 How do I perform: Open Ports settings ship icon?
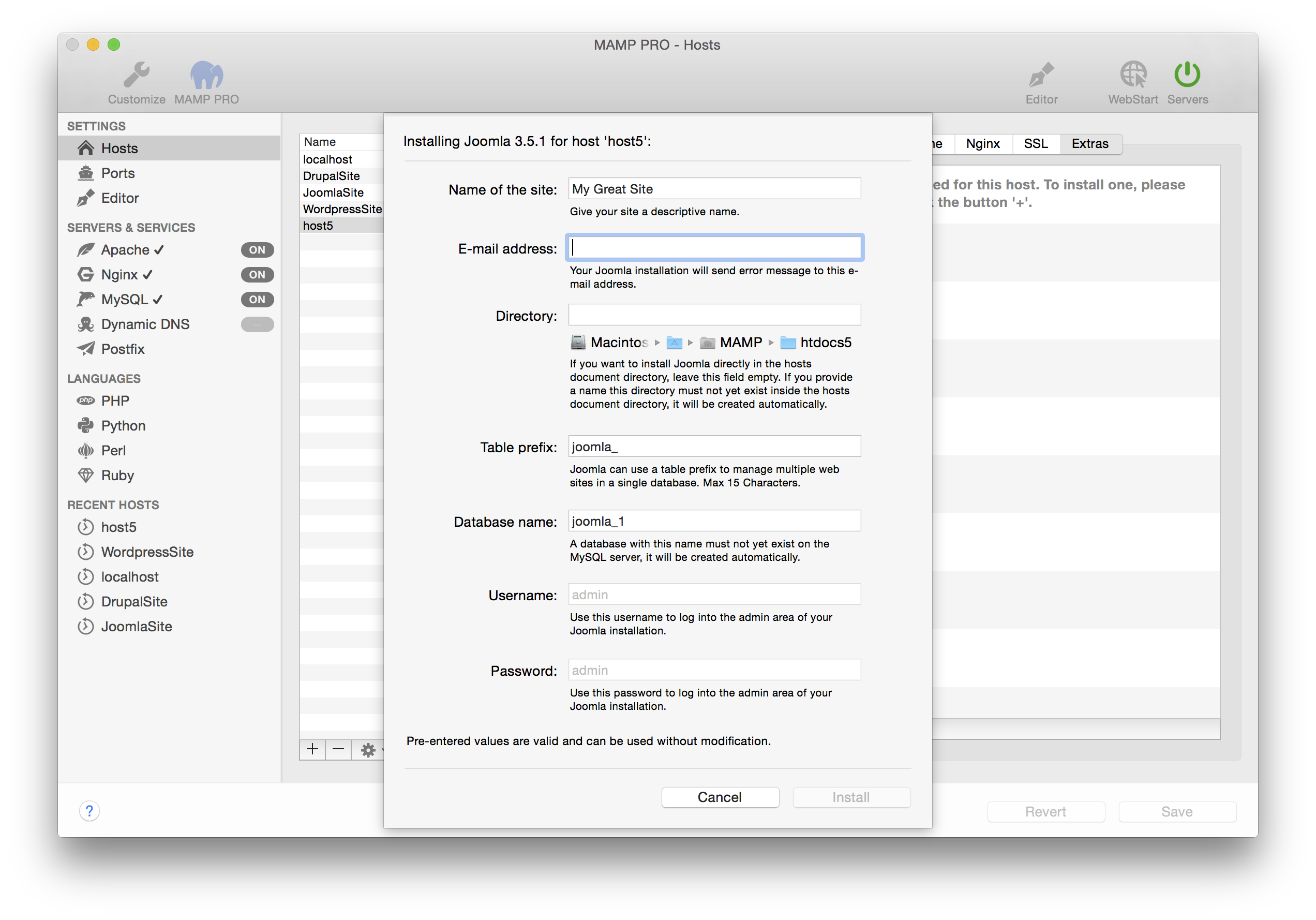coord(86,173)
